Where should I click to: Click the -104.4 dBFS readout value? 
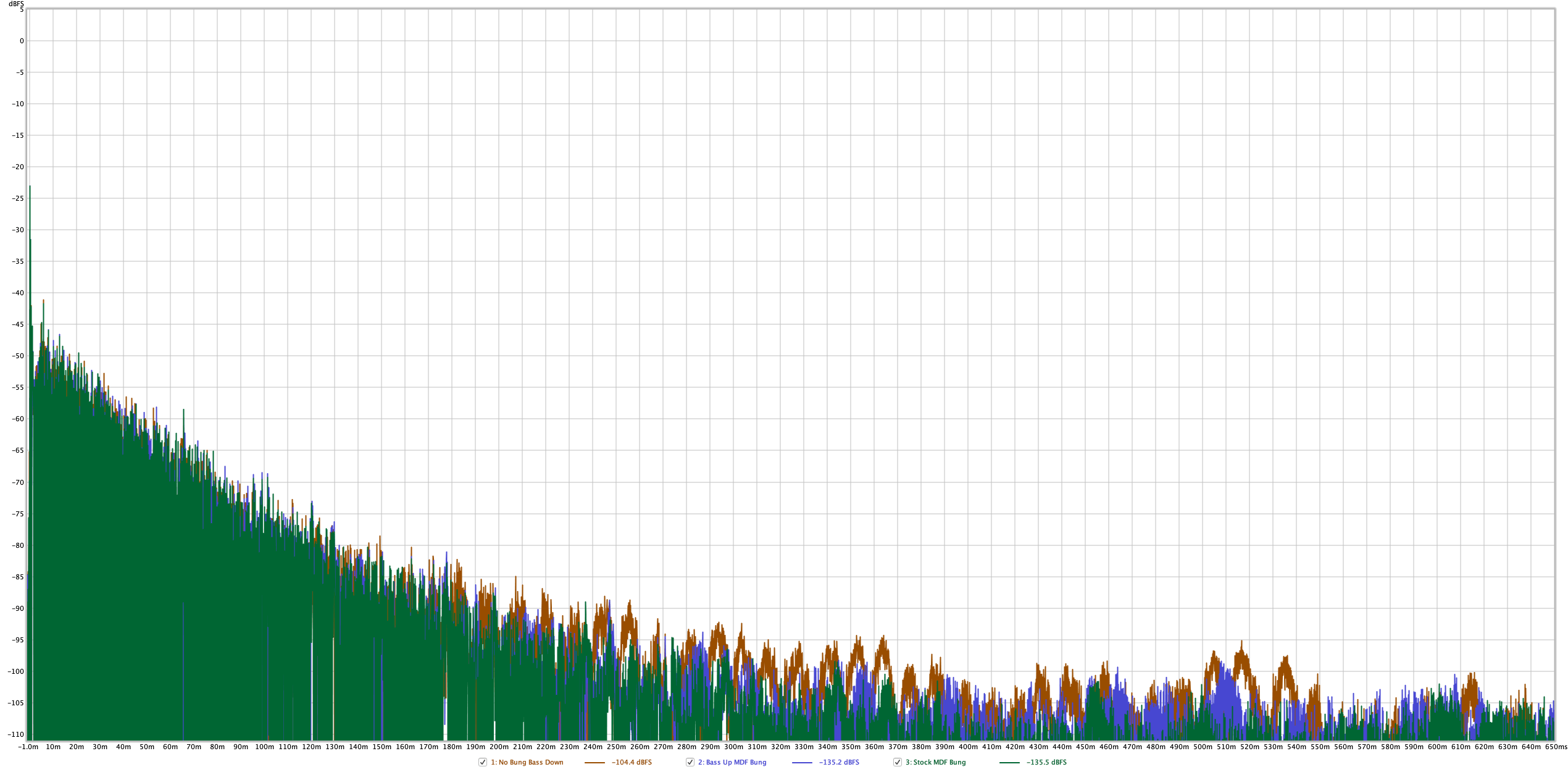[632, 762]
